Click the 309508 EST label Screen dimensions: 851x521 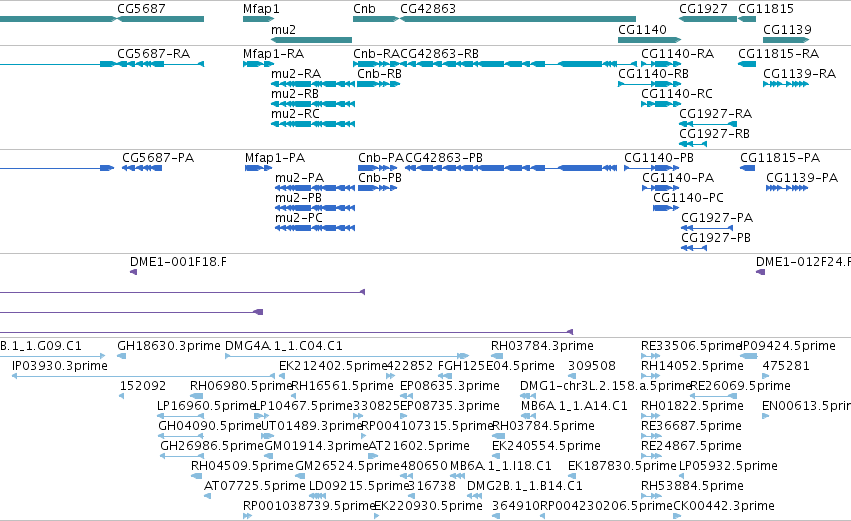click(592, 366)
